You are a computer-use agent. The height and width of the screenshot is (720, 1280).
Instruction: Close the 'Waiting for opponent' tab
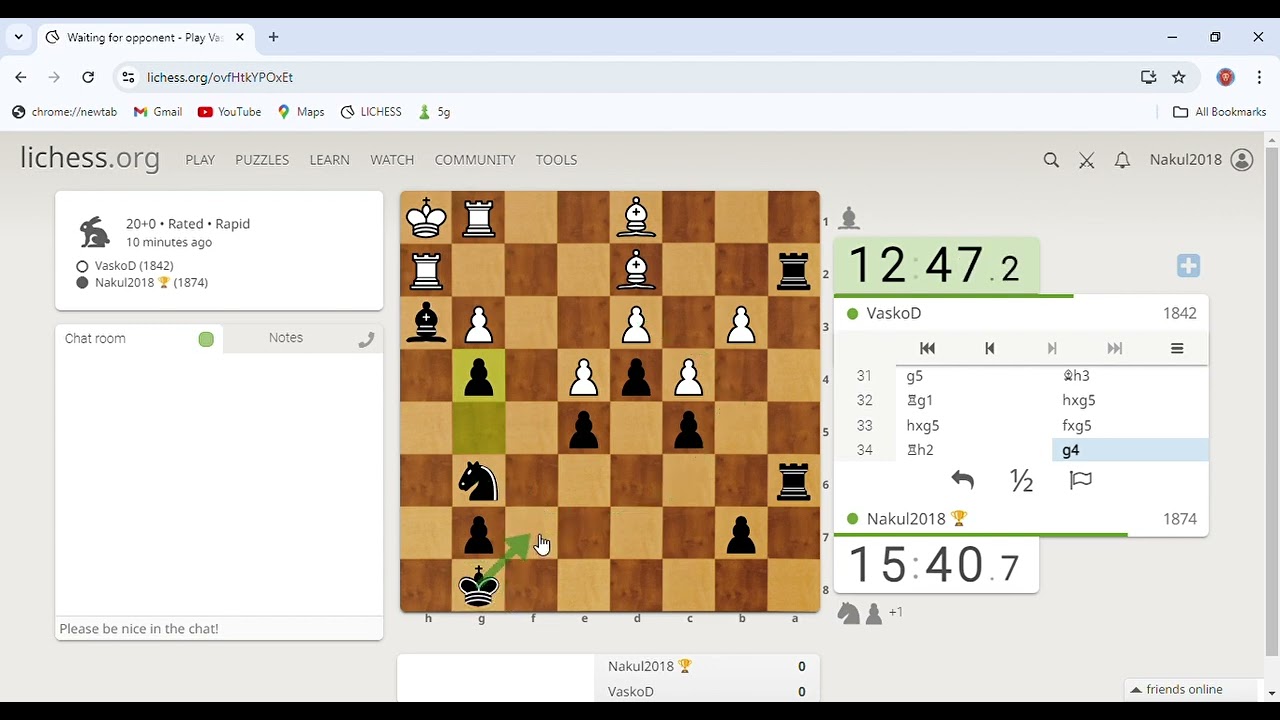point(240,37)
